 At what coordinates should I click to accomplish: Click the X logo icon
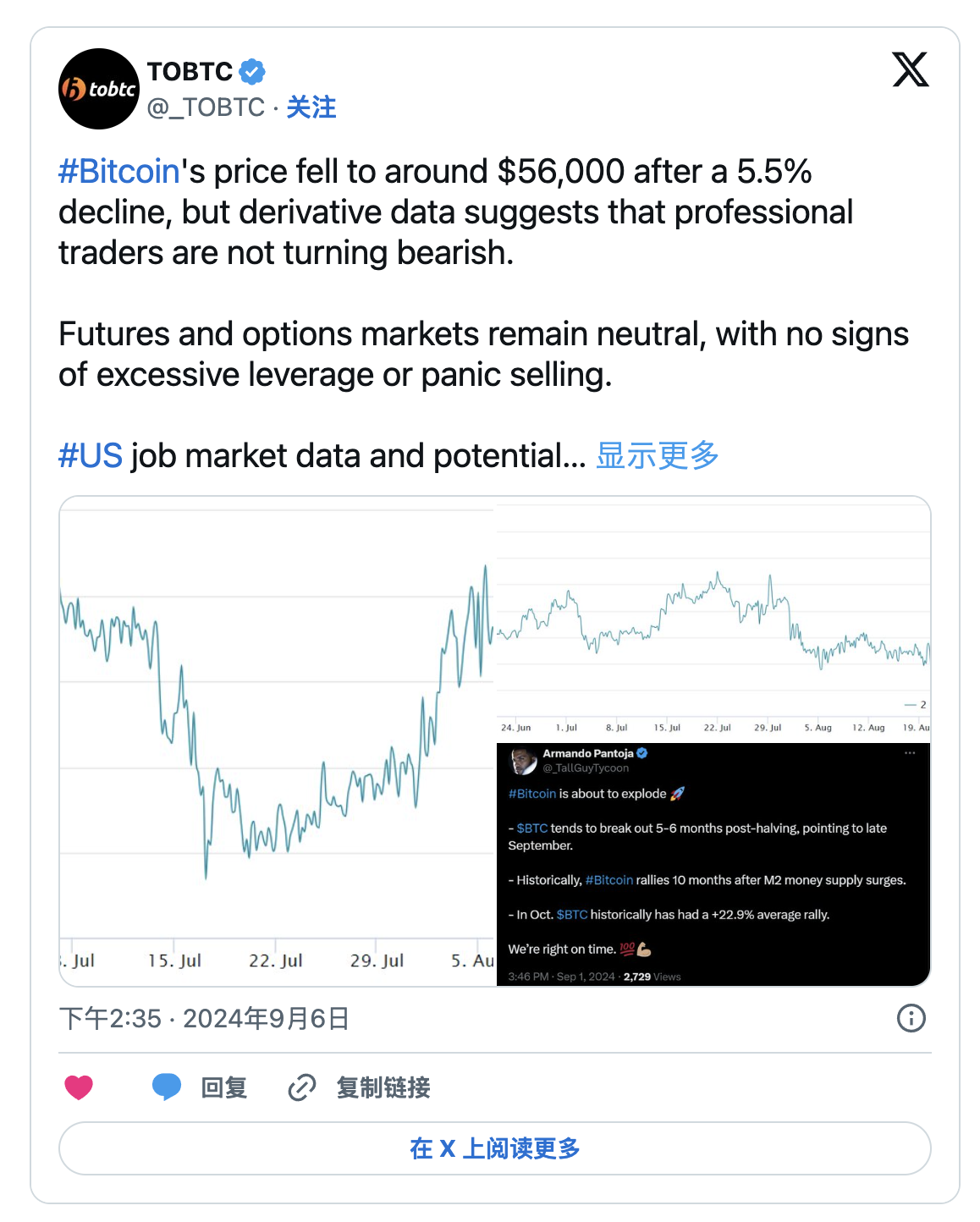pyautogui.click(x=911, y=69)
